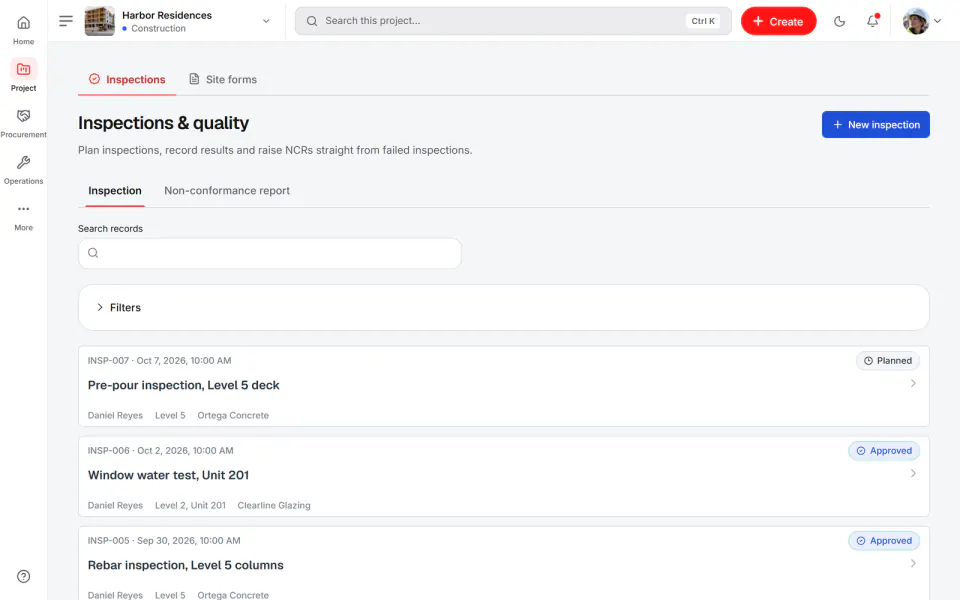Click 'INSP-007 · Oct 7, 2026, 10:00 AM' text
Viewport: 960px width, 600px height.
159,361
